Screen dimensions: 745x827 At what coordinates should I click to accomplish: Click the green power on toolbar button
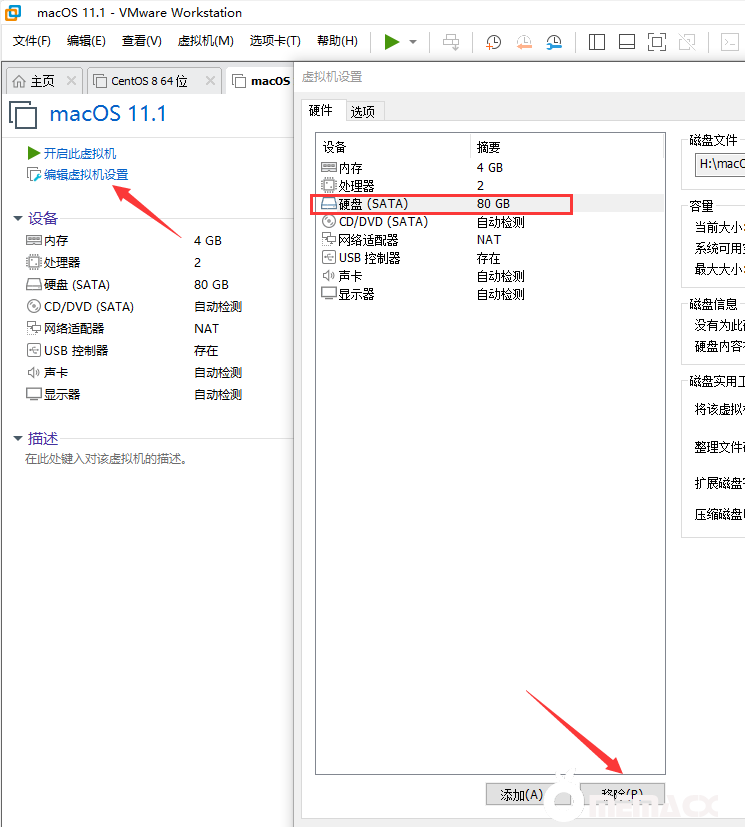click(392, 42)
